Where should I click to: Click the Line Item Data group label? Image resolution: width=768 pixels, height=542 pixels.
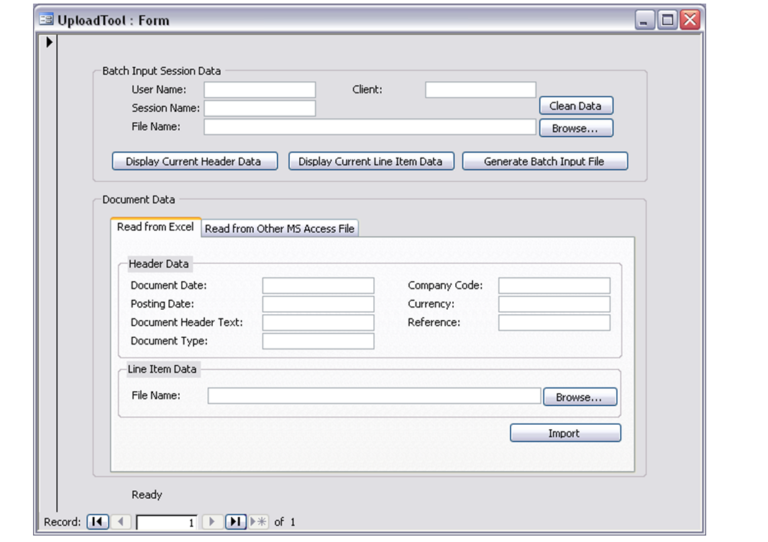click(162, 369)
